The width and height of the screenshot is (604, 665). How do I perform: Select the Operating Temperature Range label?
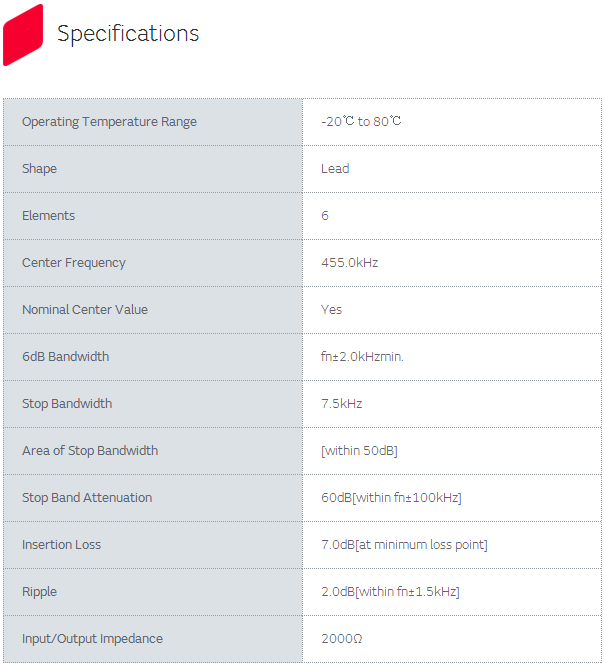(109, 122)
